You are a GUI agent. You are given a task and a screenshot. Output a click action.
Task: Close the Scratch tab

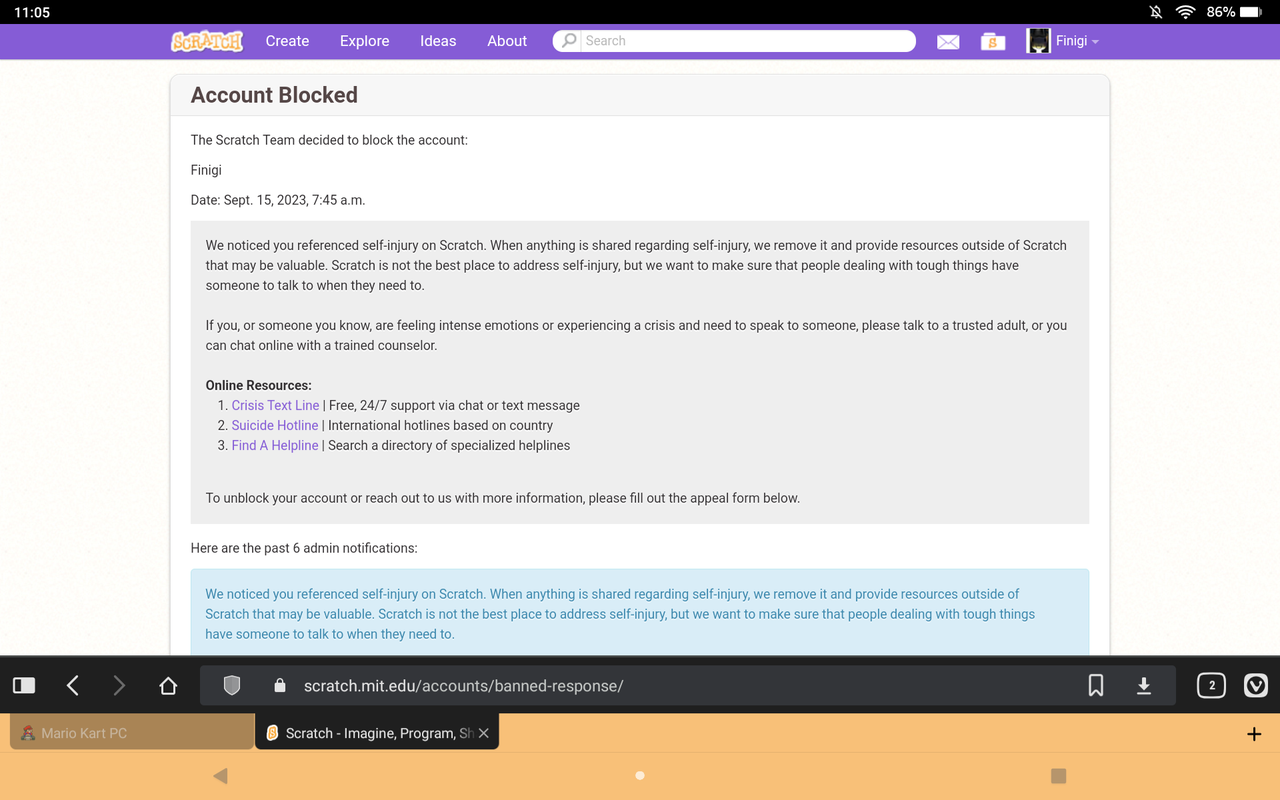484,732
